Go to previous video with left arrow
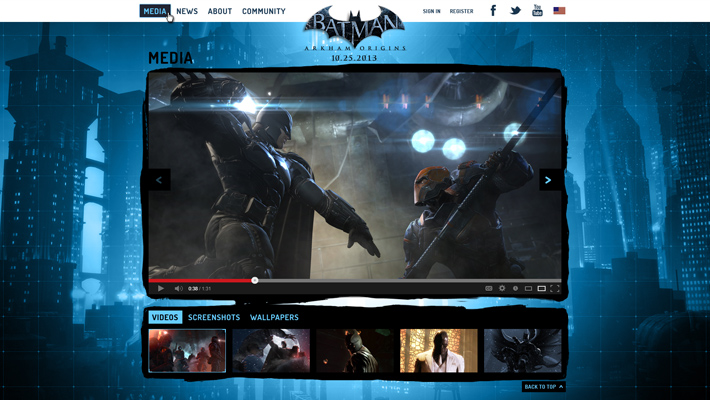This screenshot has height=400, width=710. tap(159, 180)
